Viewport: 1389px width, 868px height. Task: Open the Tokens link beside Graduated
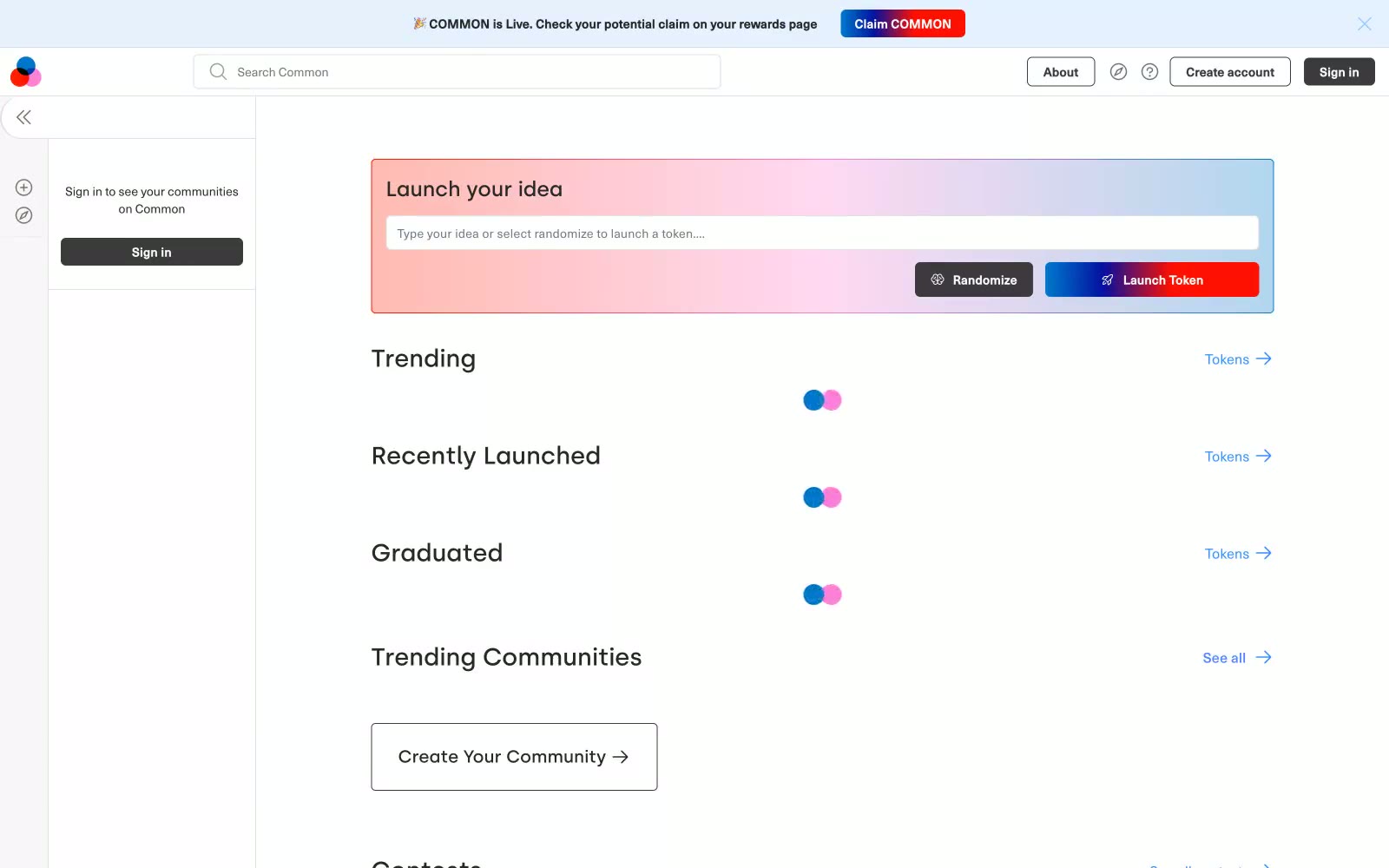point(1238,554)
